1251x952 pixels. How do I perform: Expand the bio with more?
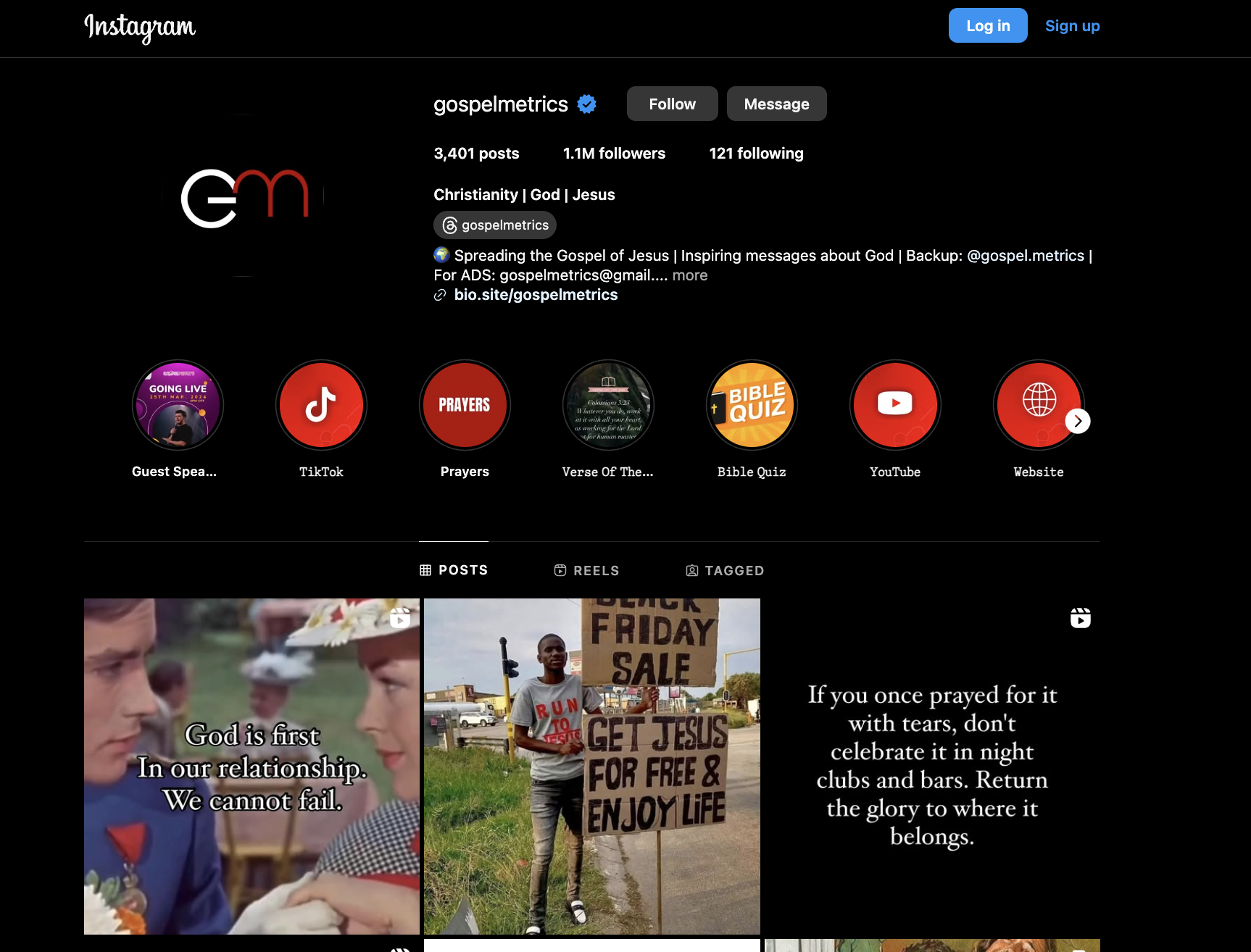pyautogui.click(x=690, y=275)
